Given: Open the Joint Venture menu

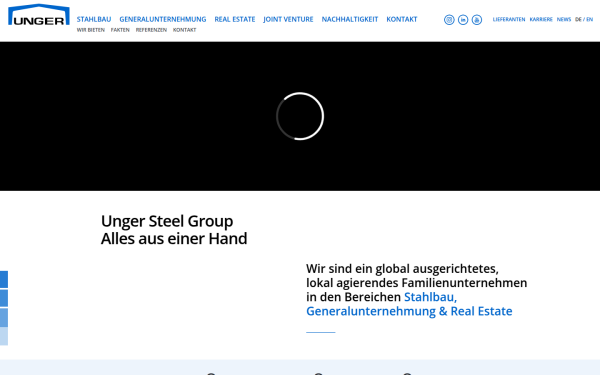Looking at the screenshot, I should point(288,19).
